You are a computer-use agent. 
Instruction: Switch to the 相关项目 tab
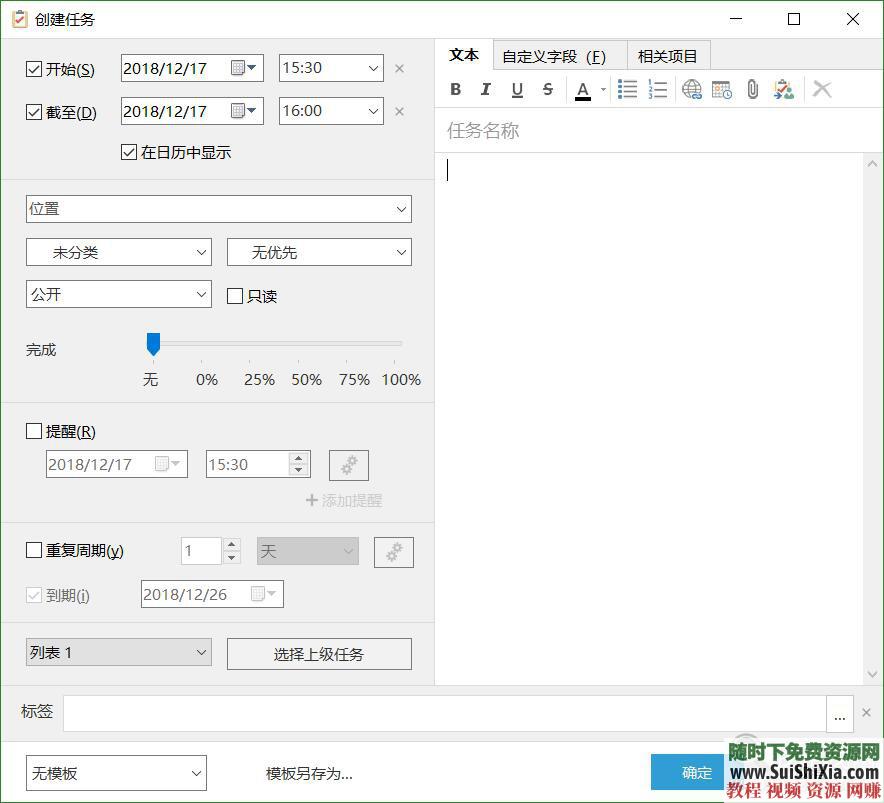668,56
